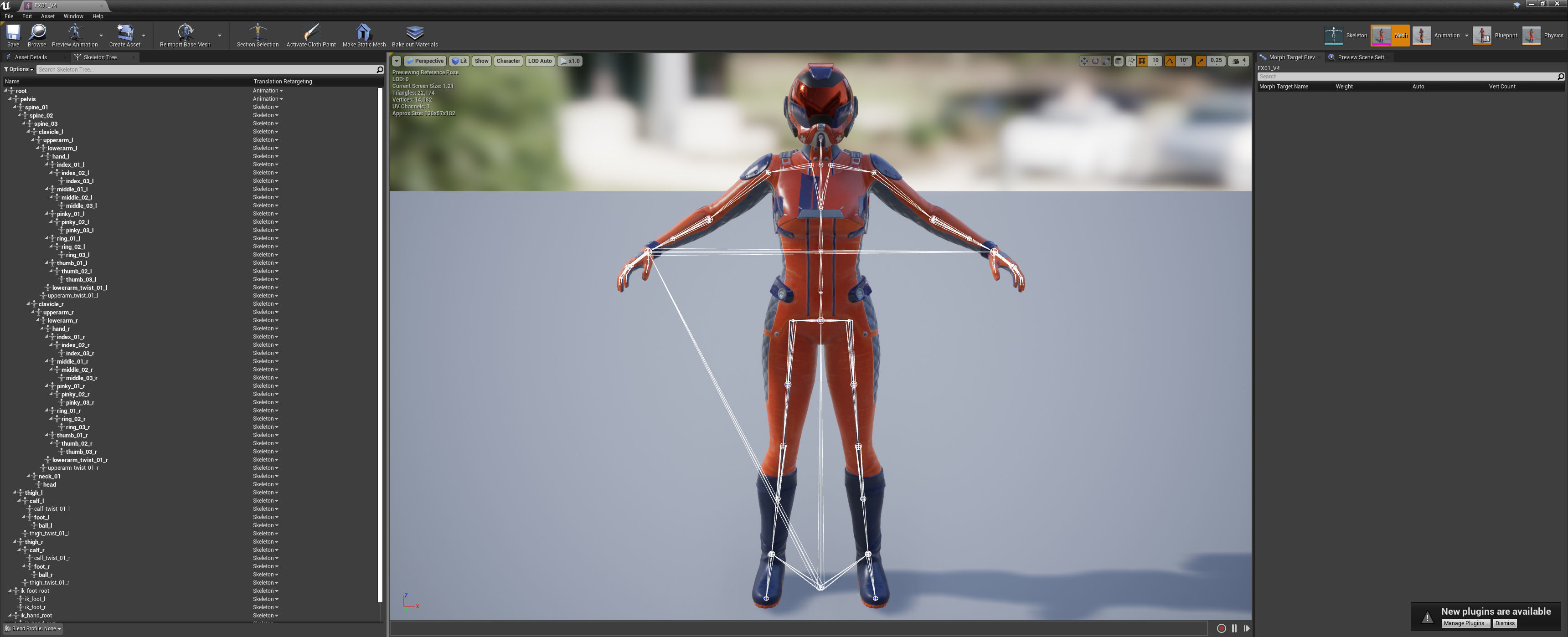
Task: Select the rotate gizmo mode icon
Action: coord(1095,61)
